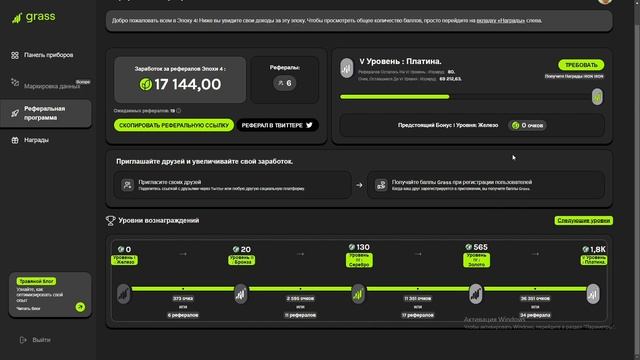Screen dimensions: 640x360
Task: Click Следующие уровни button
Action: pyautogui.click(x=584, y=220)
